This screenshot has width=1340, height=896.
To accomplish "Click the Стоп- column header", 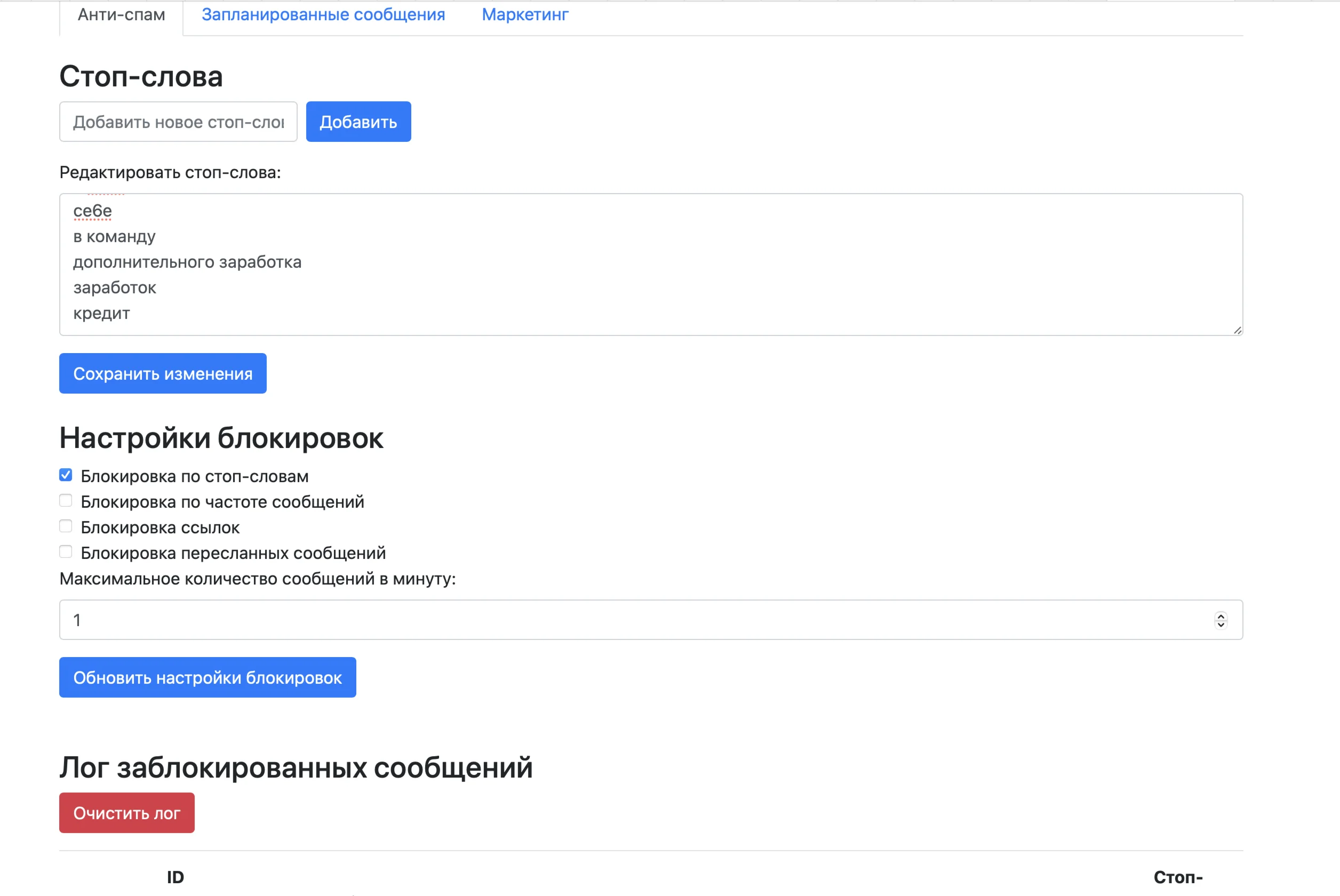I will pos(1178,877).
